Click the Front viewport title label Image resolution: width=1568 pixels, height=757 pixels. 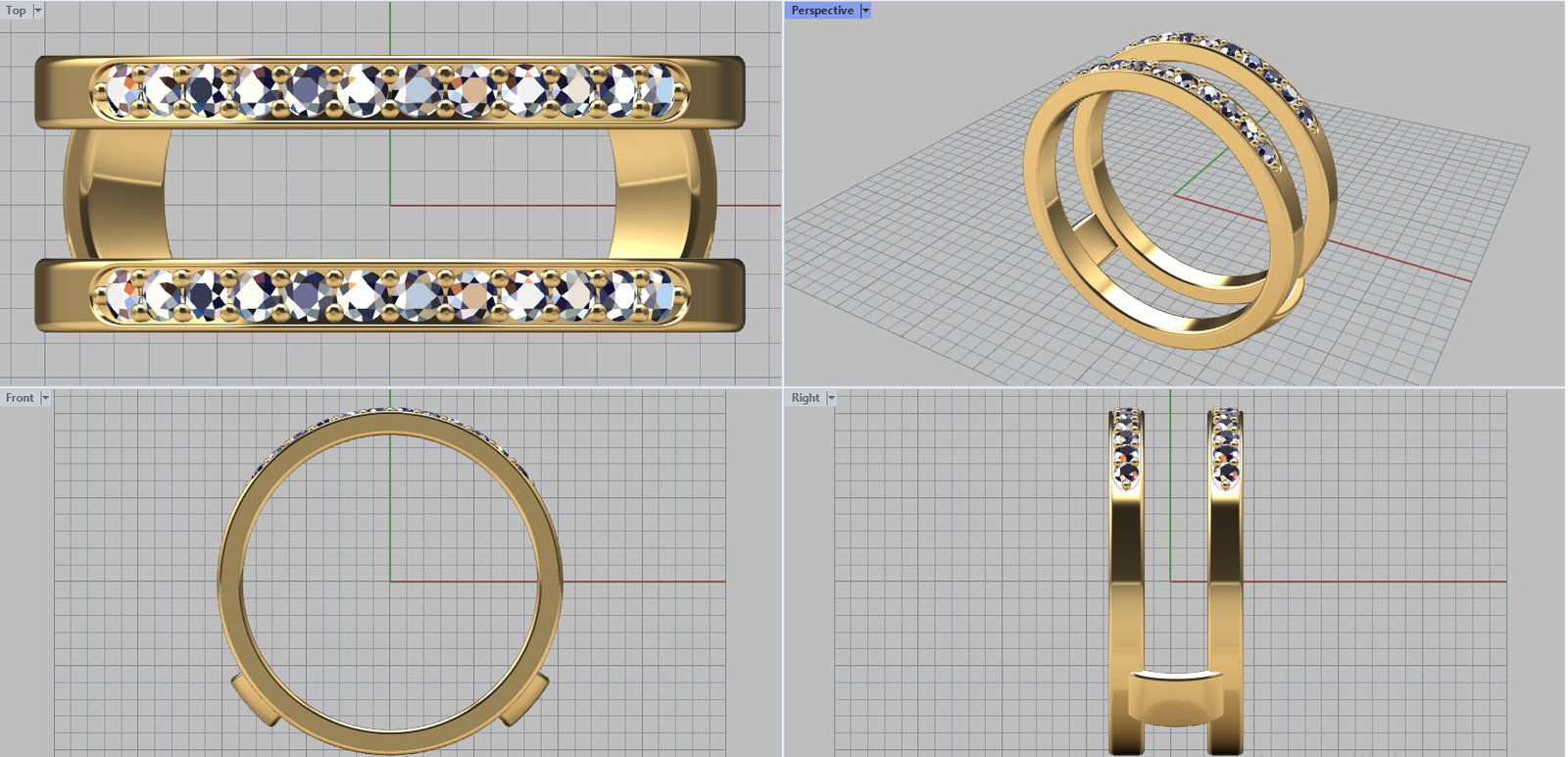(x=20, y=398)
